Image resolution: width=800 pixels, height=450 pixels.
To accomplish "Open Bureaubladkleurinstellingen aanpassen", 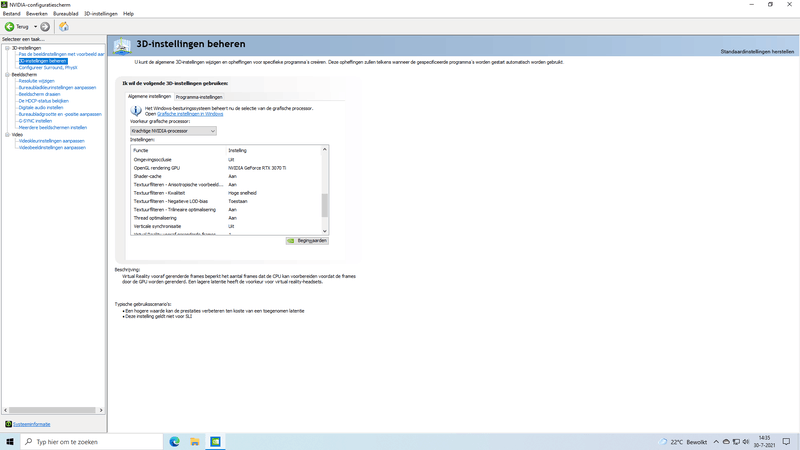I will pyautogui.click(x=57, y=87).
